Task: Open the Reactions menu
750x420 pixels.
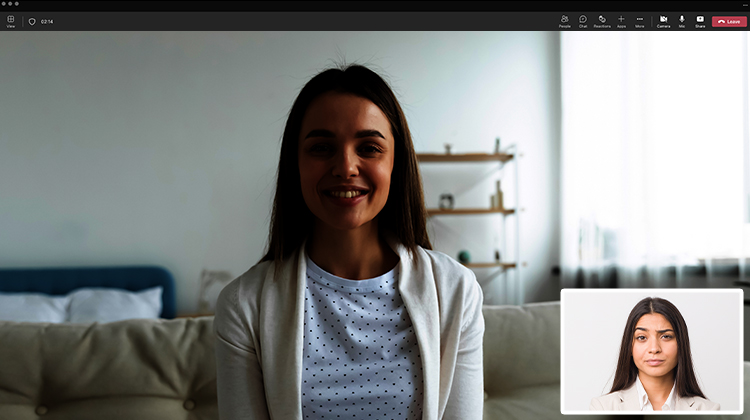Action: point(602,21)
